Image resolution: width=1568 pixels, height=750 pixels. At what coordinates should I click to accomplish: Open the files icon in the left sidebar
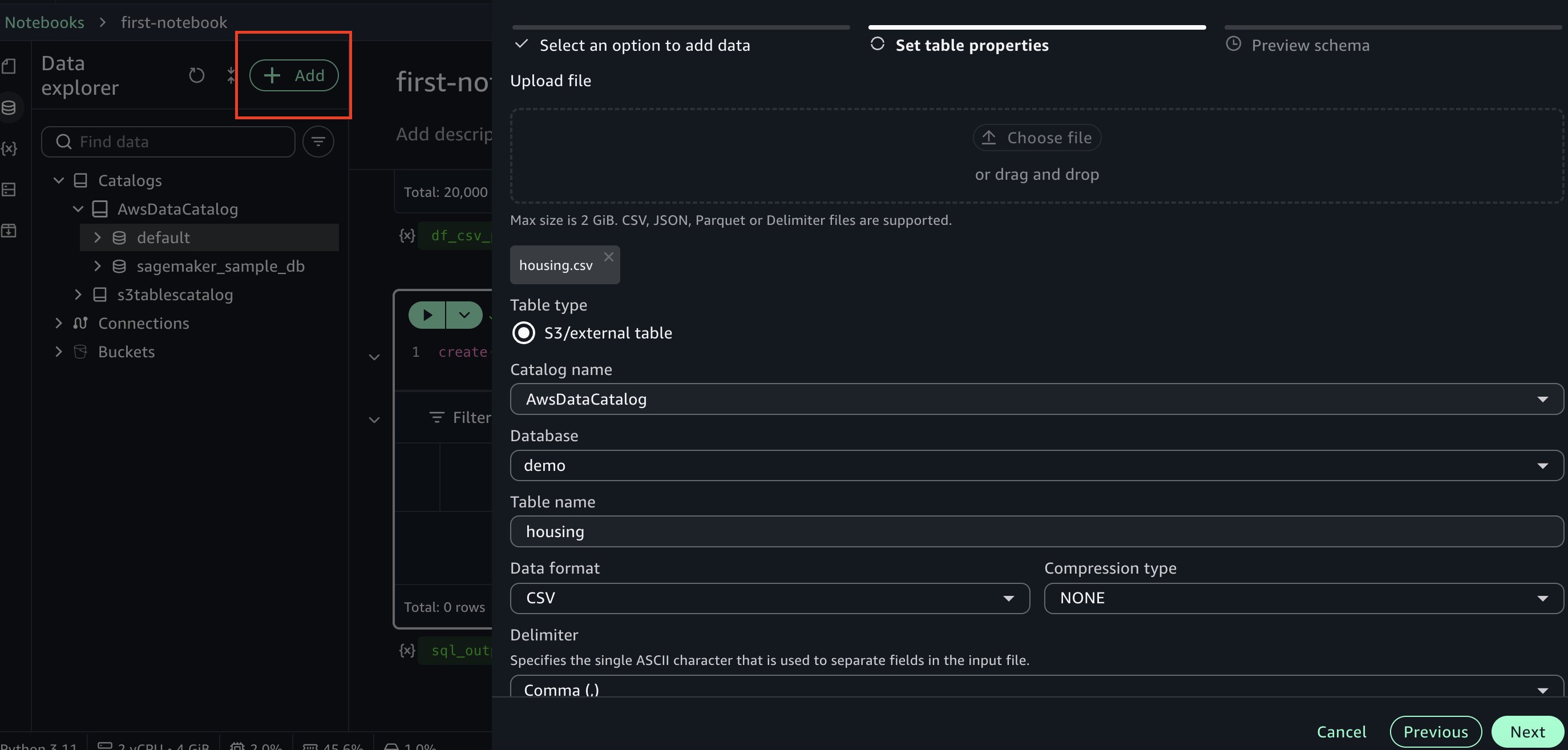tap(9, 66)
